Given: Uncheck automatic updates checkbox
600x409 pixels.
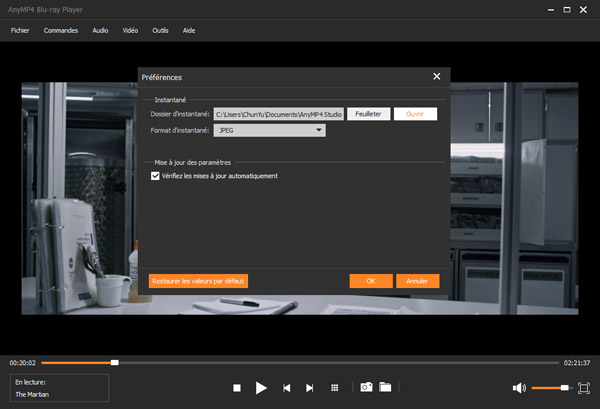Looking at the screenshot, I should (x=155, y=176).
